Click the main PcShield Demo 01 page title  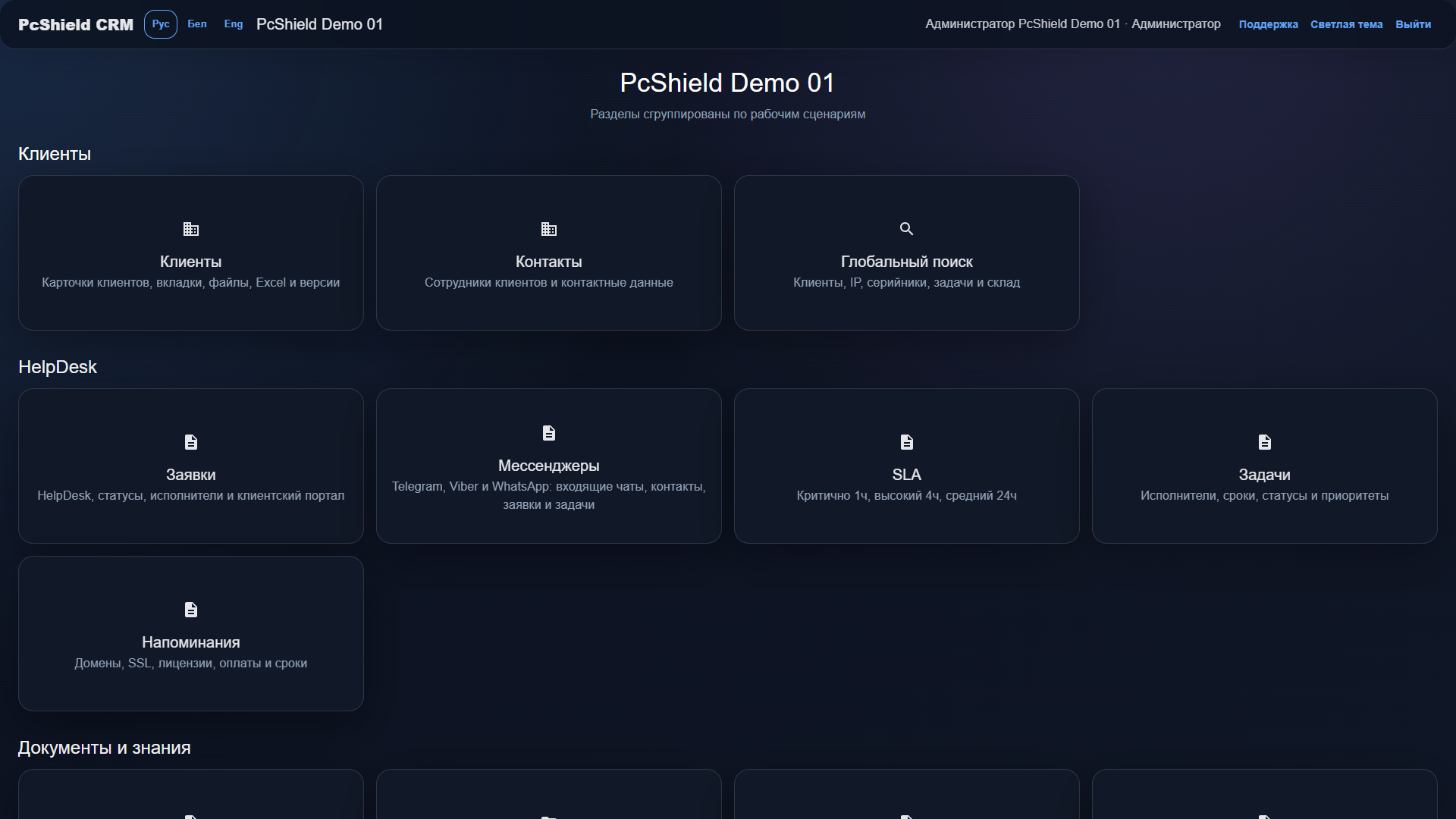pyautogui.click(x=727, y=83)
